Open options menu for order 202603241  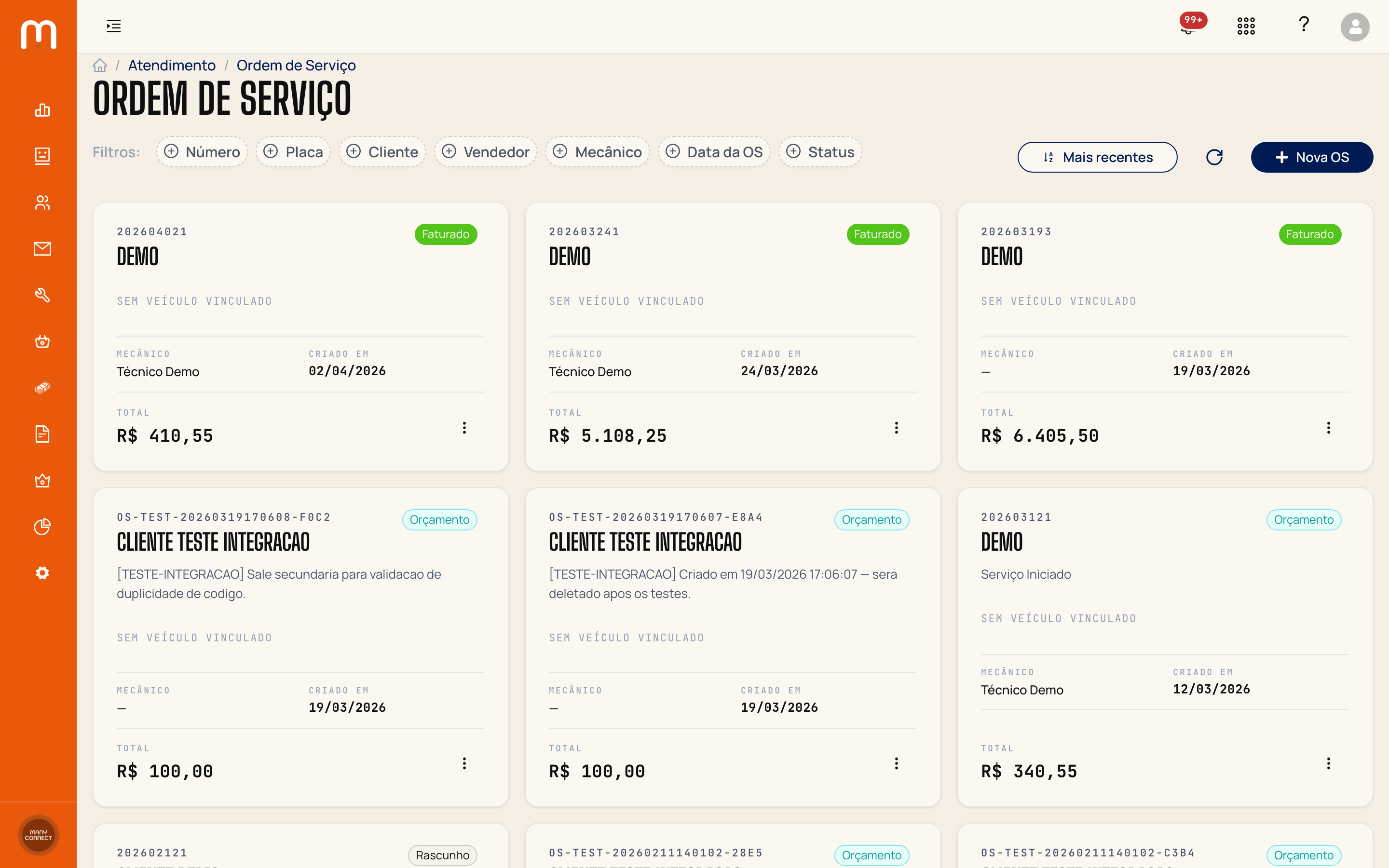click(897, 428)
